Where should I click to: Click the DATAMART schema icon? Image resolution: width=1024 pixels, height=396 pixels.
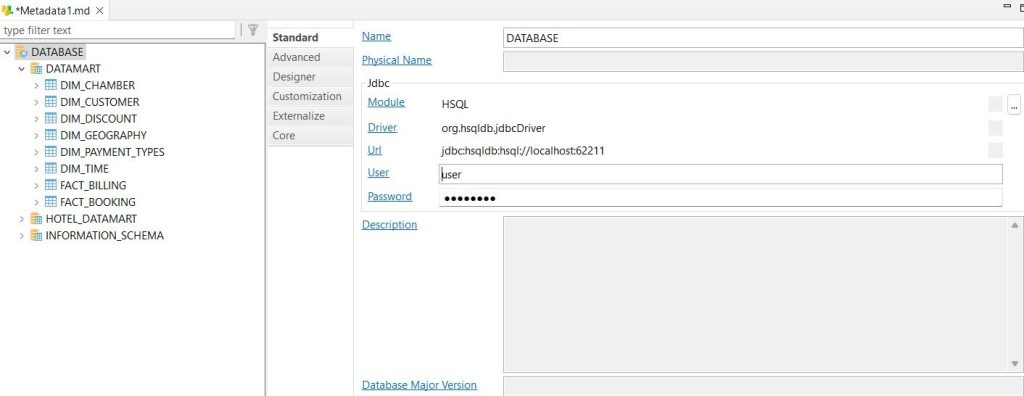point(37,69)
